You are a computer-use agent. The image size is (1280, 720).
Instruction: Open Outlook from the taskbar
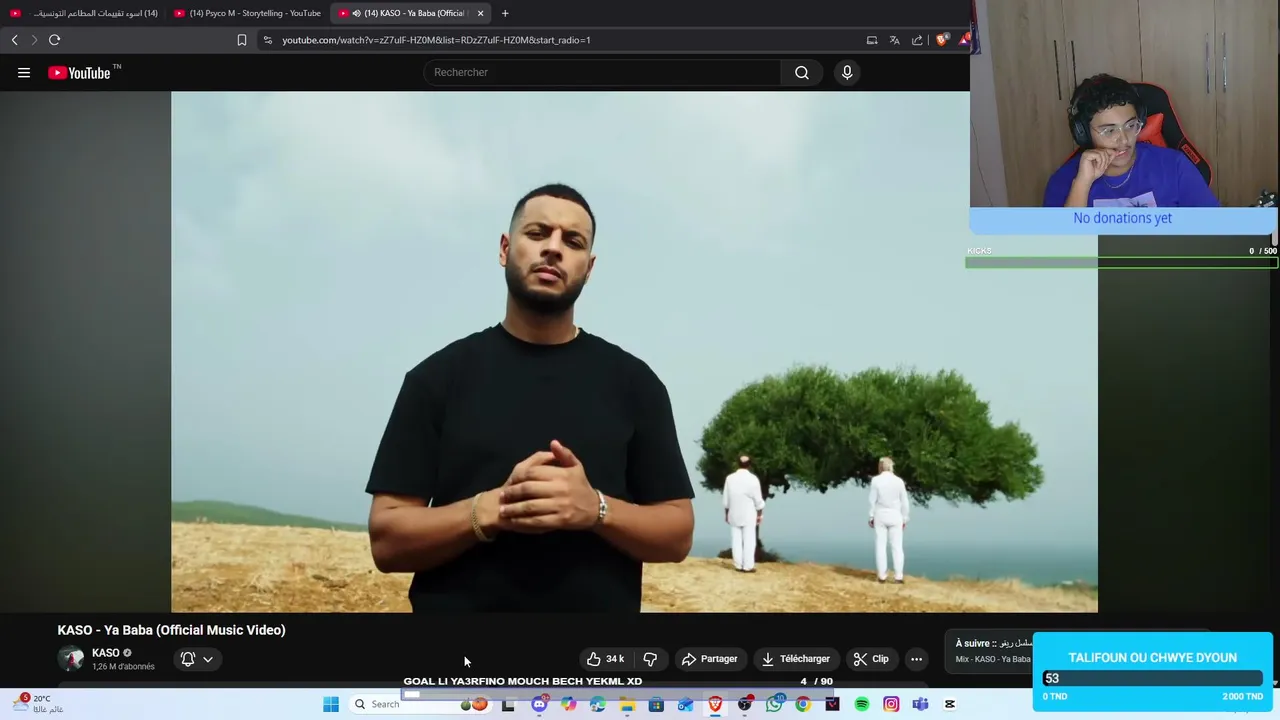tap(685, 704)
